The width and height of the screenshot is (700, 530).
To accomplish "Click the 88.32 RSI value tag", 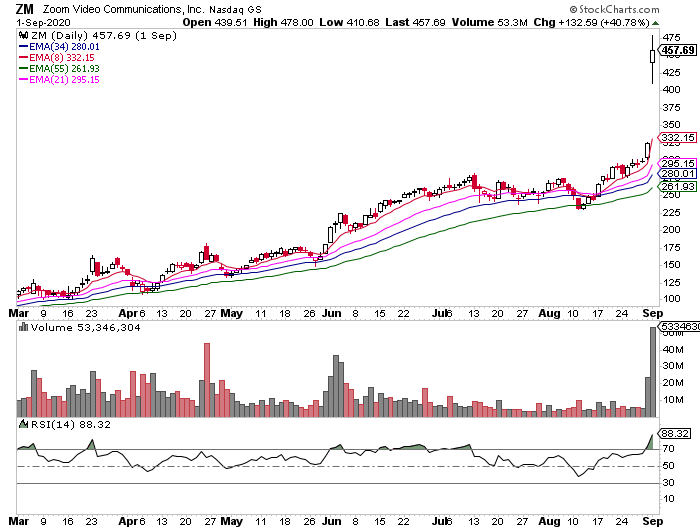I will pyautogui.click(x=675, y=434).
